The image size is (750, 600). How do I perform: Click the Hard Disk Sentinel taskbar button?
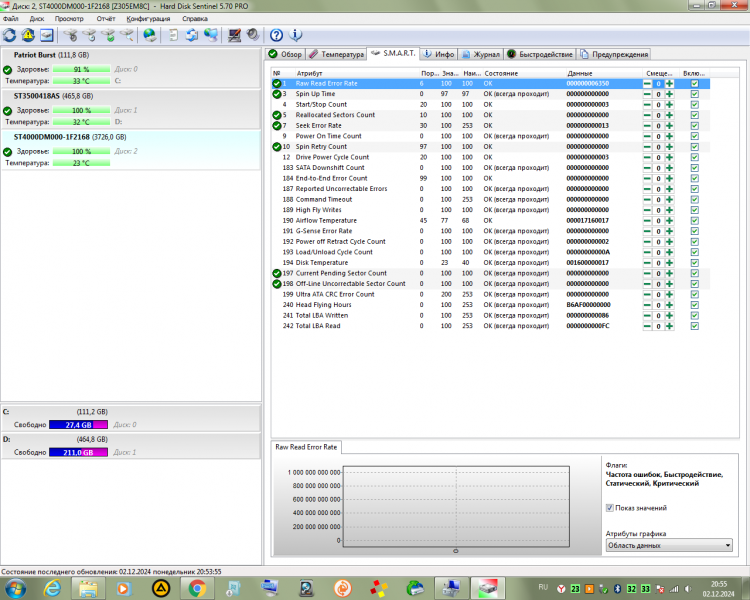click(x=488, y=588)
